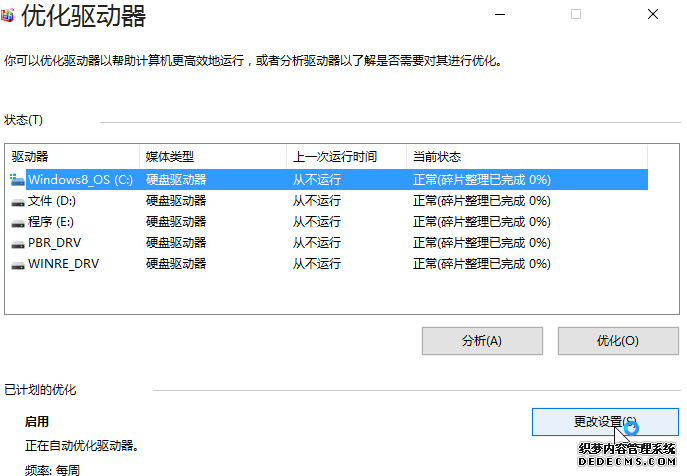The image size is (687, 476).
Task: Click the PBR_DRV drive icon
Action: pos(18,244)
